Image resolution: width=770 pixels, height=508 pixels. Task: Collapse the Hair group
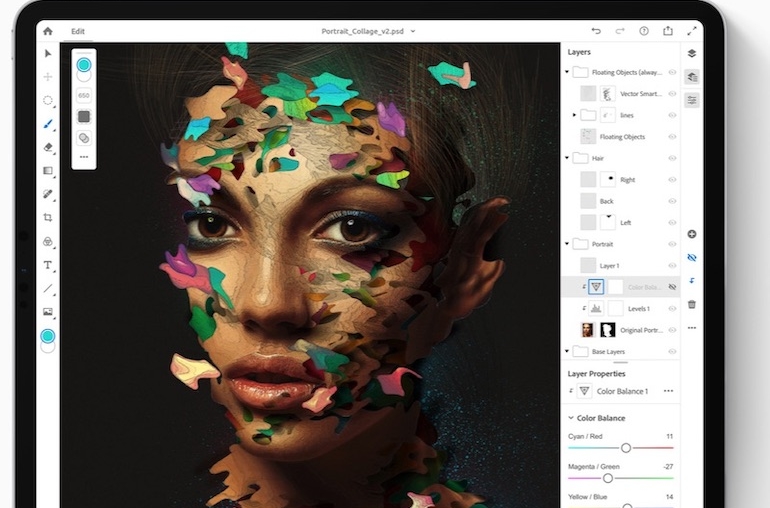pyautogui.click(x=567, y=158)
